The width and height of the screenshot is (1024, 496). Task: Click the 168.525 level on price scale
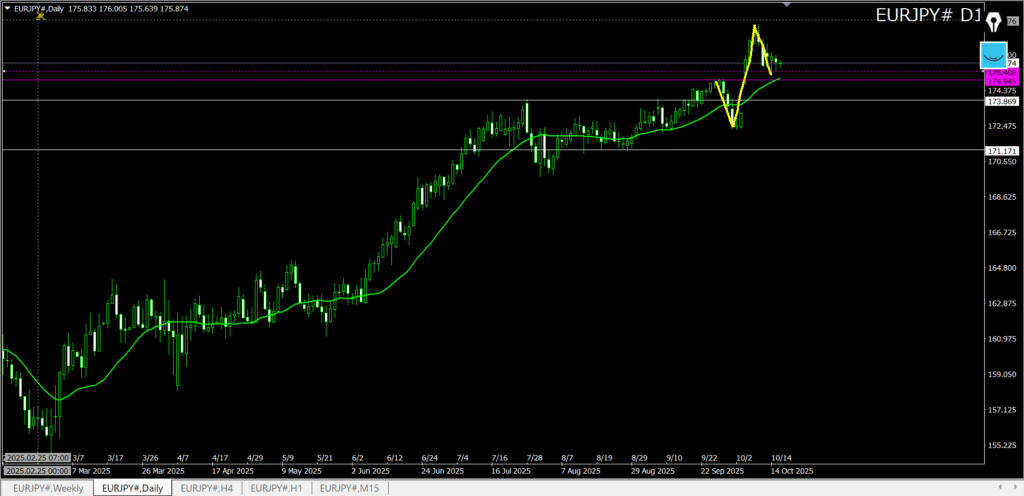[x=1001, y=197]
